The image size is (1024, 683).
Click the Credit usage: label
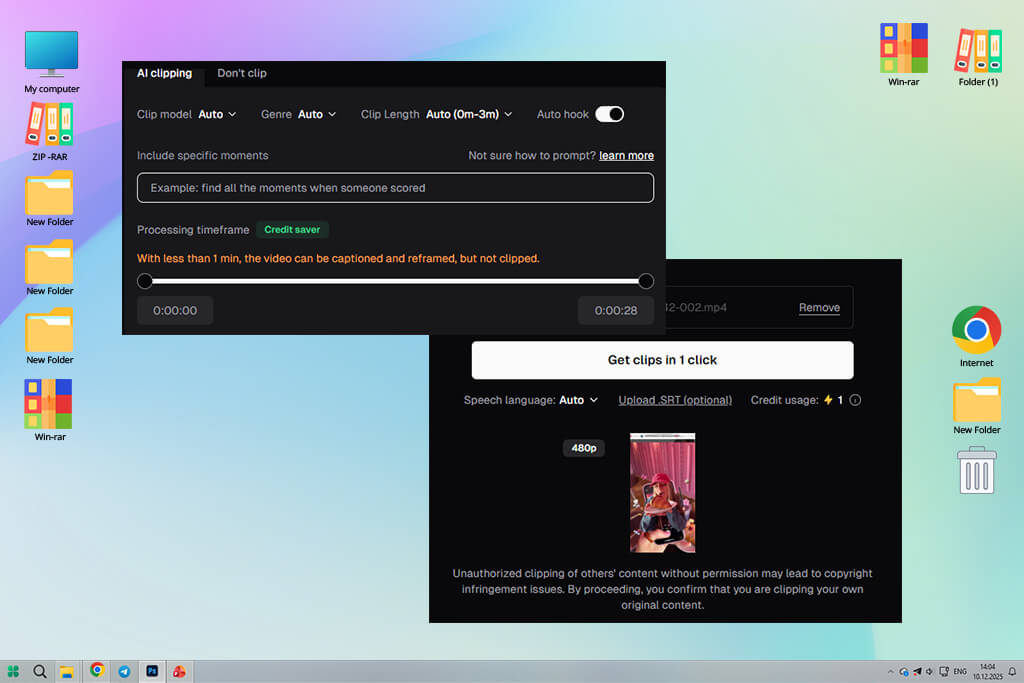point(784,400)
